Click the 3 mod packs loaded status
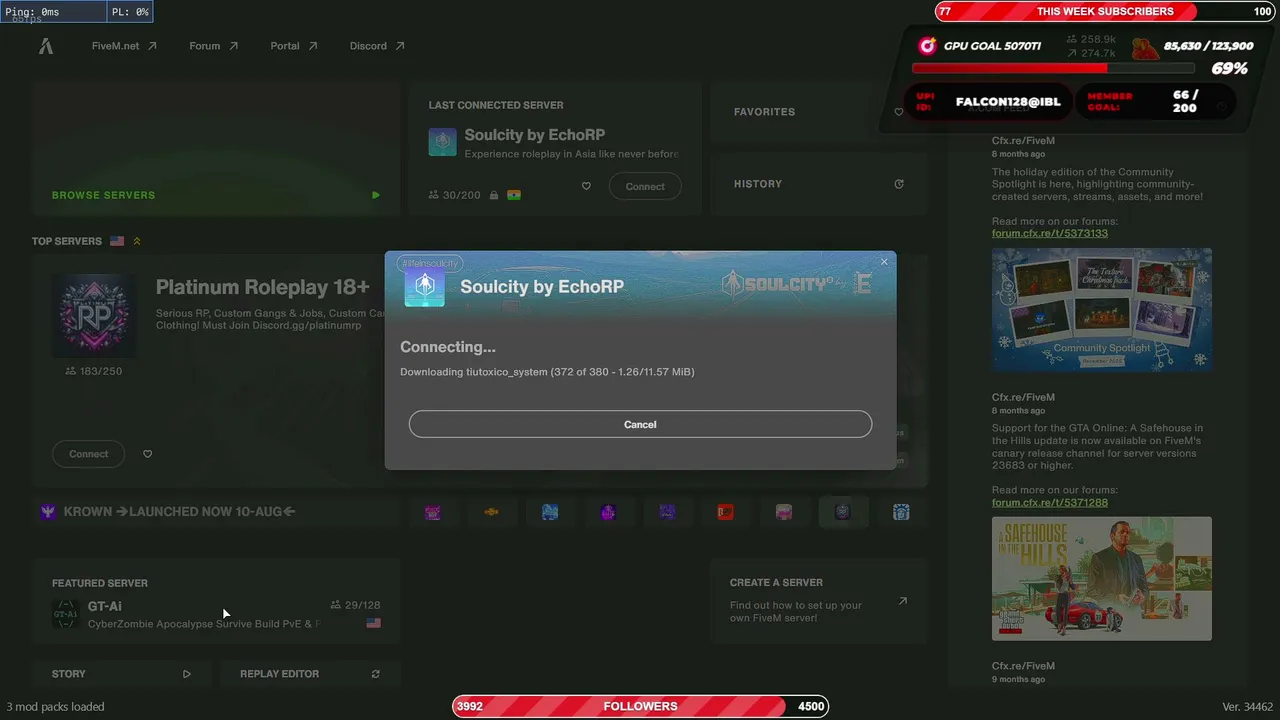This screenshot has height=720, width=1280. click(55, 707)
